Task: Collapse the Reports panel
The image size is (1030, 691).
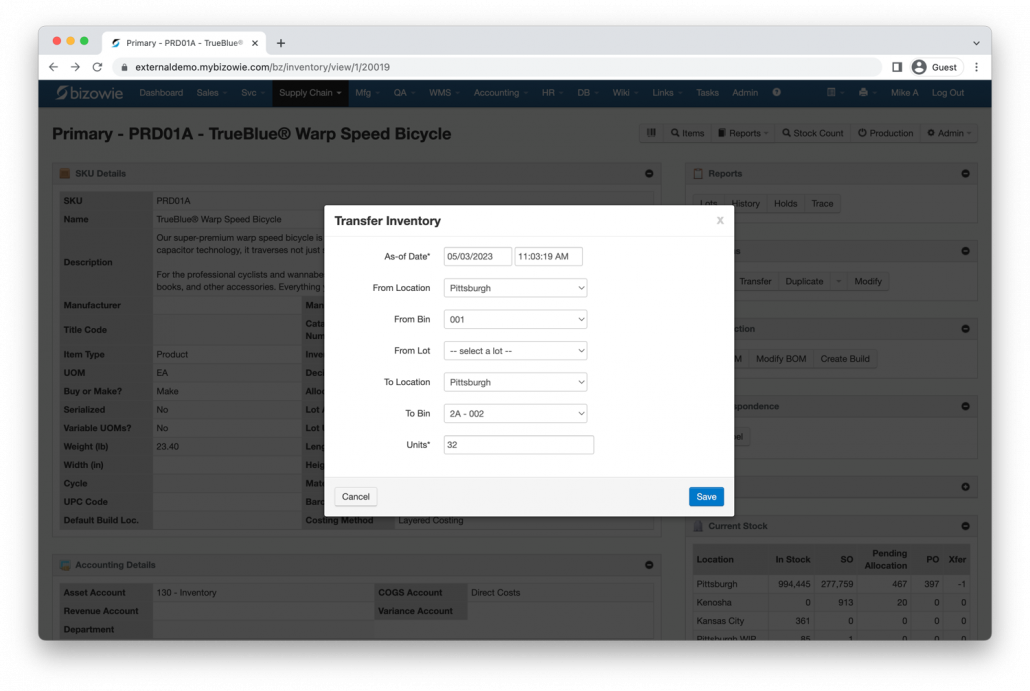Action: 965,174
